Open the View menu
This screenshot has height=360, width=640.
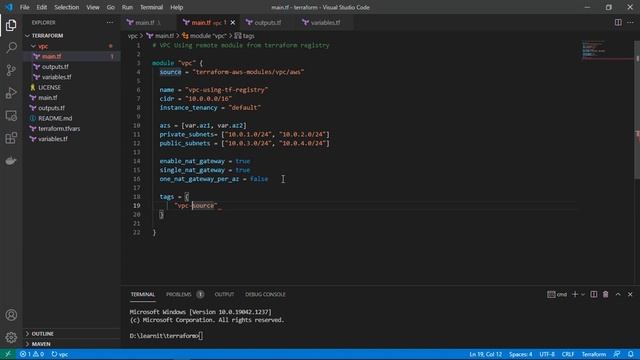tap(93, 7)
